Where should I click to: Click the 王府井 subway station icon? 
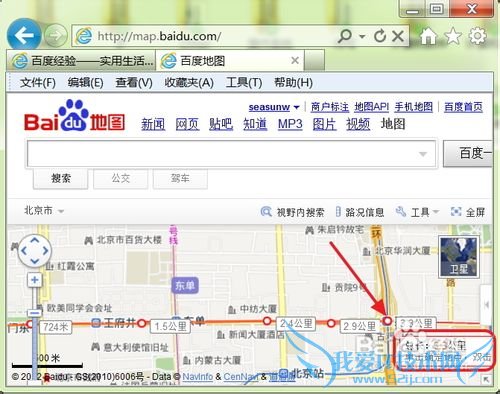tap(96, 322)
